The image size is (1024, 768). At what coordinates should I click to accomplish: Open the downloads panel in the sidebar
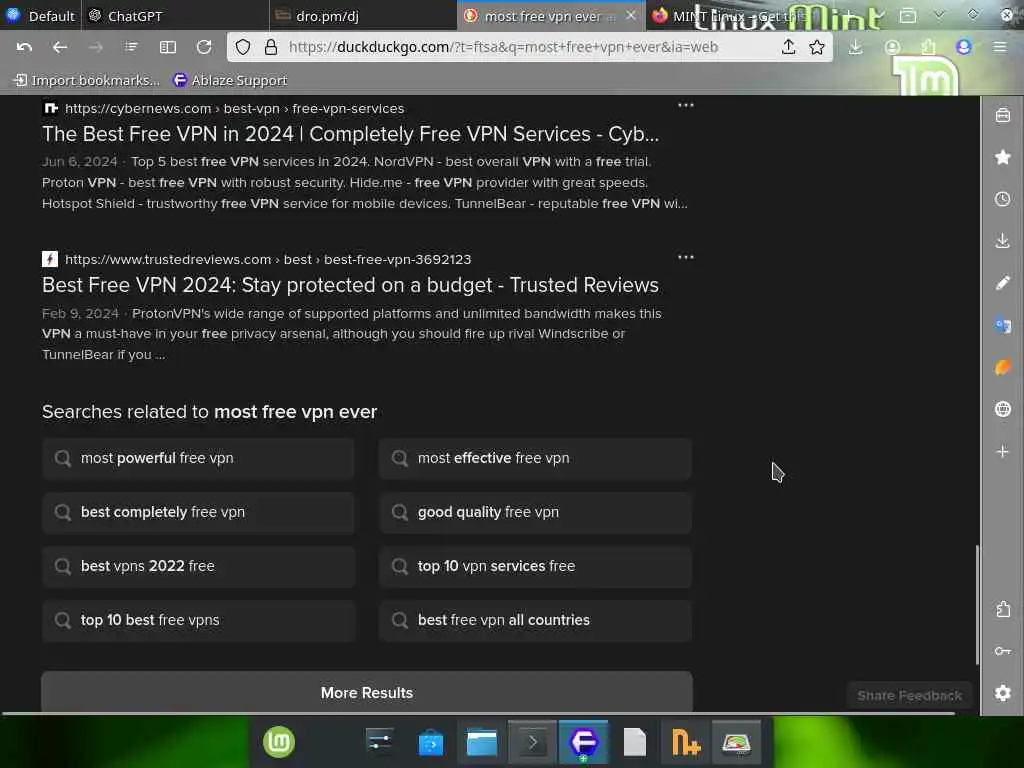click(1002, 241)
